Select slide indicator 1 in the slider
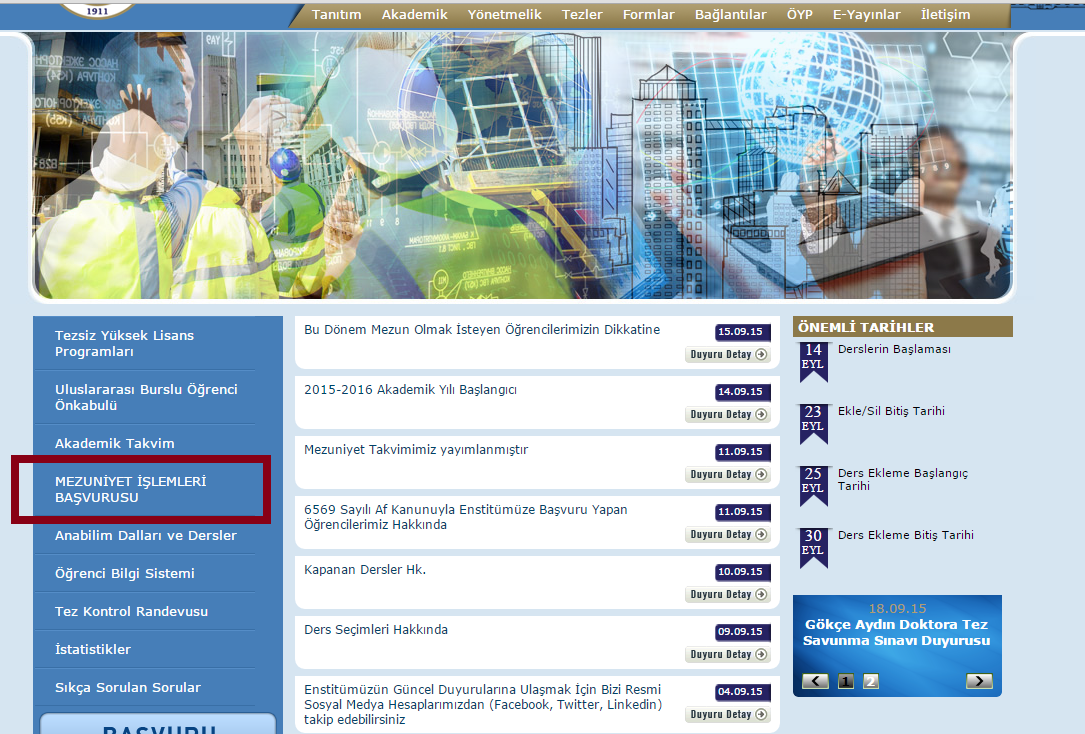Screen dimensions: 1085x734 point(845,681)
